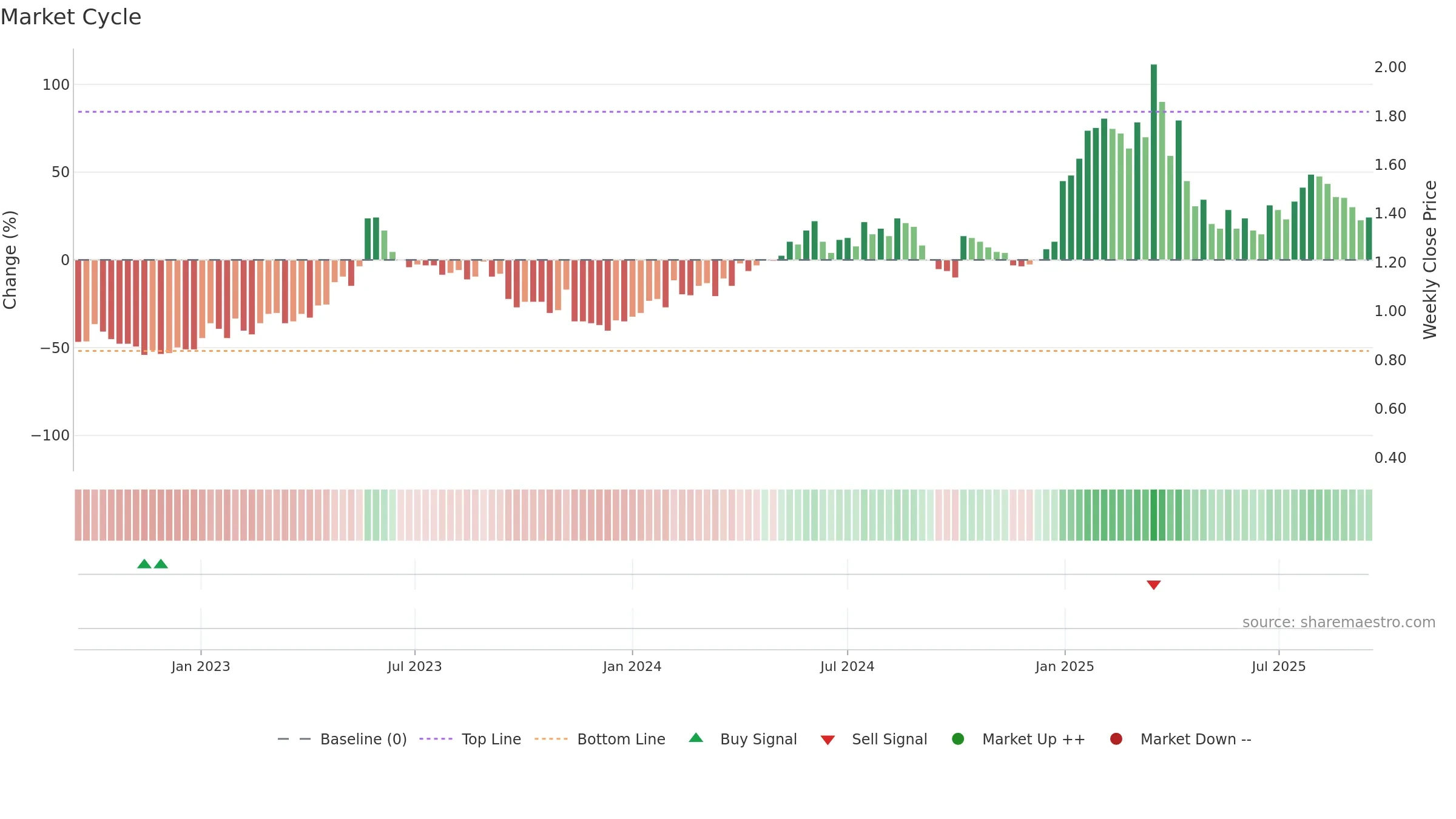Click the Change (%) axis title

coord(10,260)
